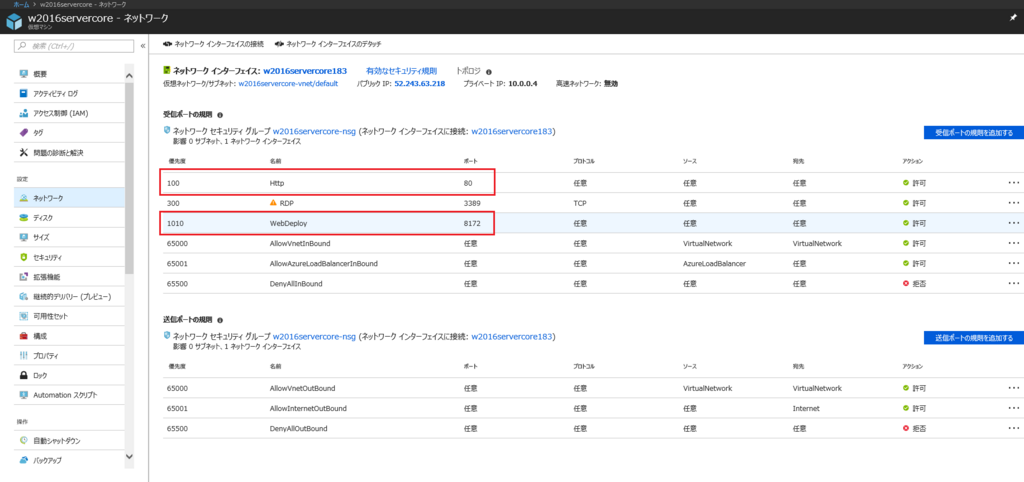Click the 拡張機能 extensions icon
Viewport: 1024px width, 482px height.
pyautogui.click(x=24, y=277)
